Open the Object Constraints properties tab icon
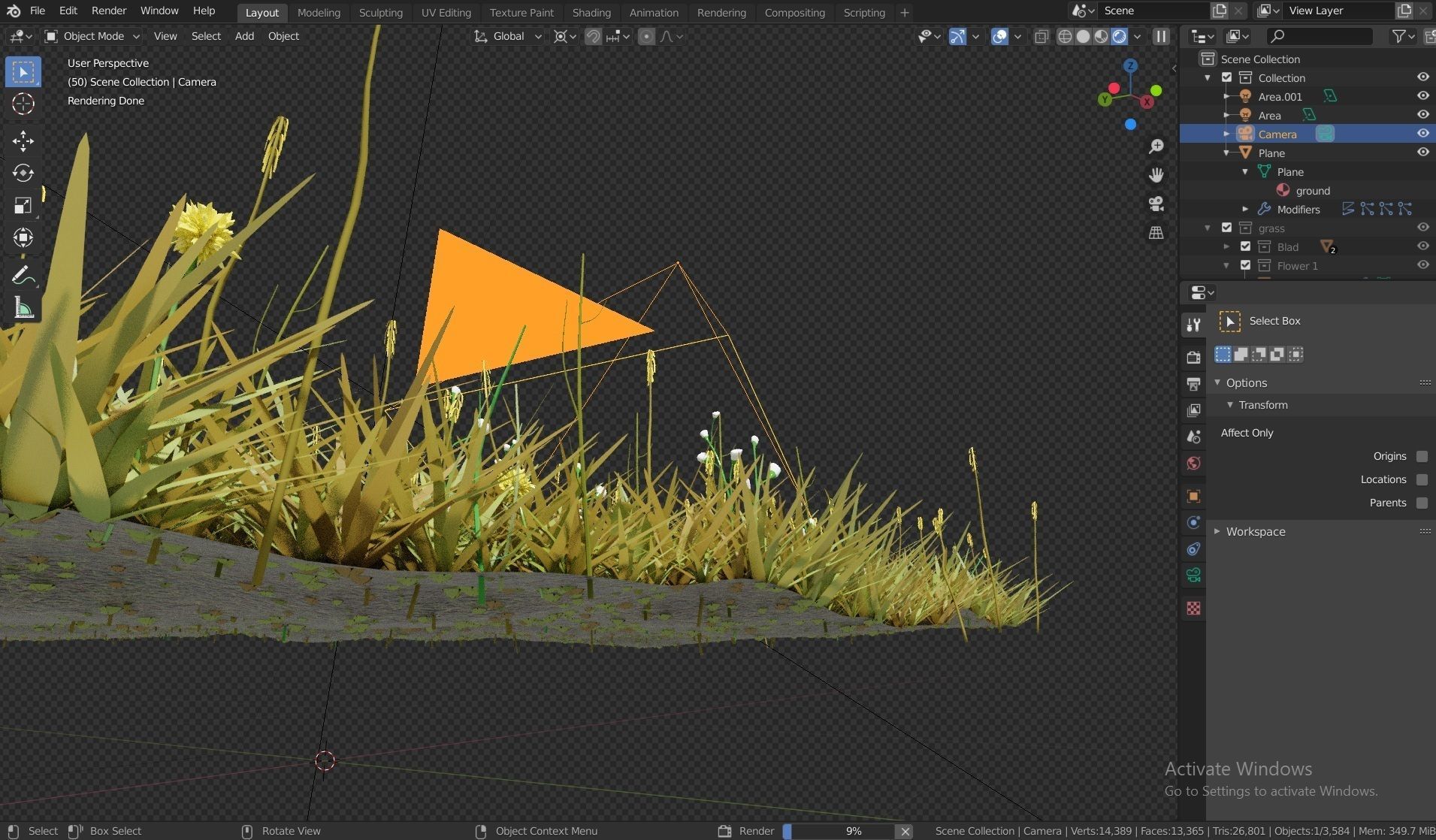Image resolution: width=1436 pixels, height=840 pixels. 1193,549
